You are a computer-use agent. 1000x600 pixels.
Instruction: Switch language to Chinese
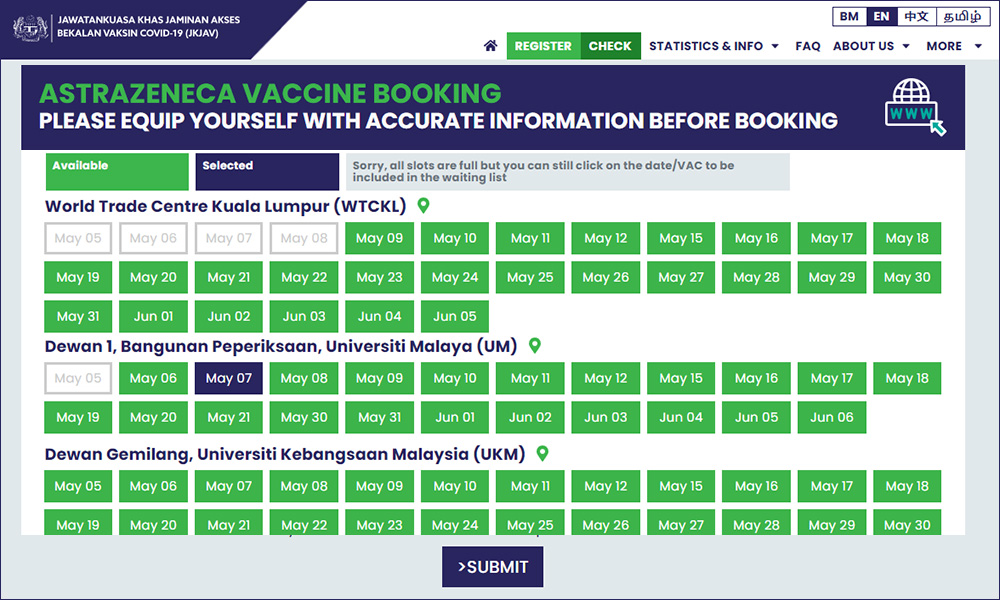click(916, 17)
